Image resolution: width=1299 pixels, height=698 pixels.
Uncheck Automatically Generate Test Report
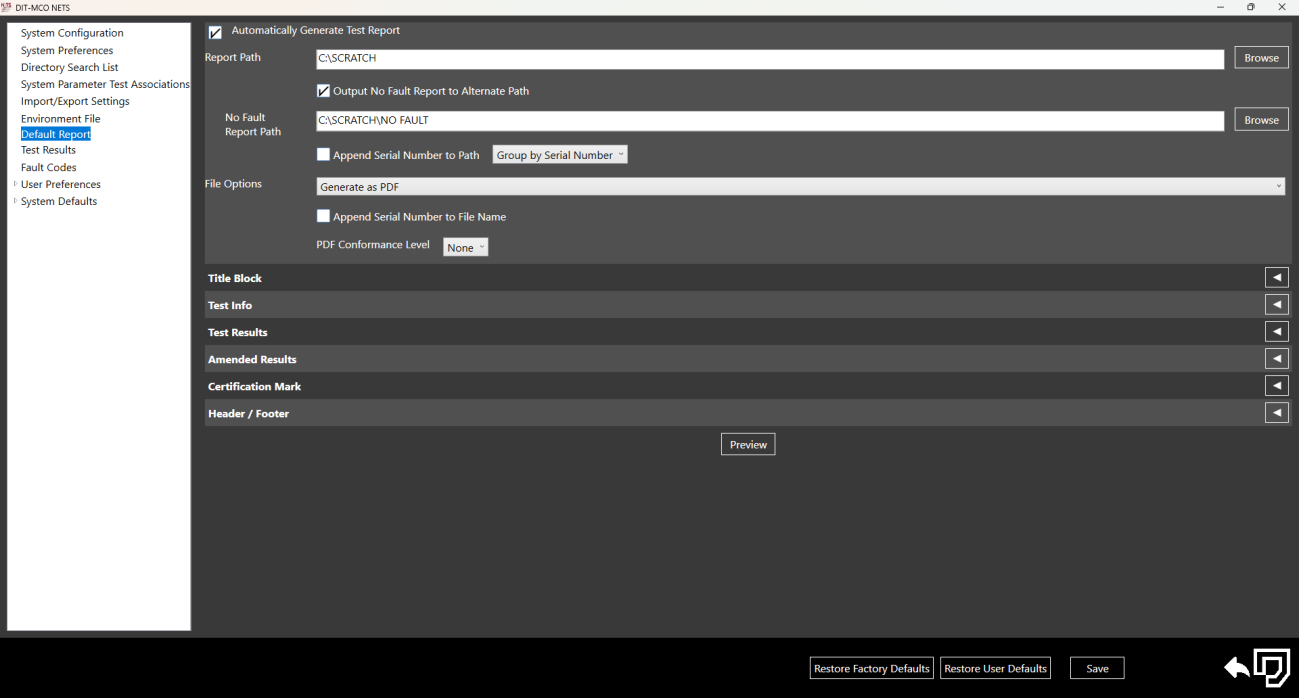click(215, 32)
